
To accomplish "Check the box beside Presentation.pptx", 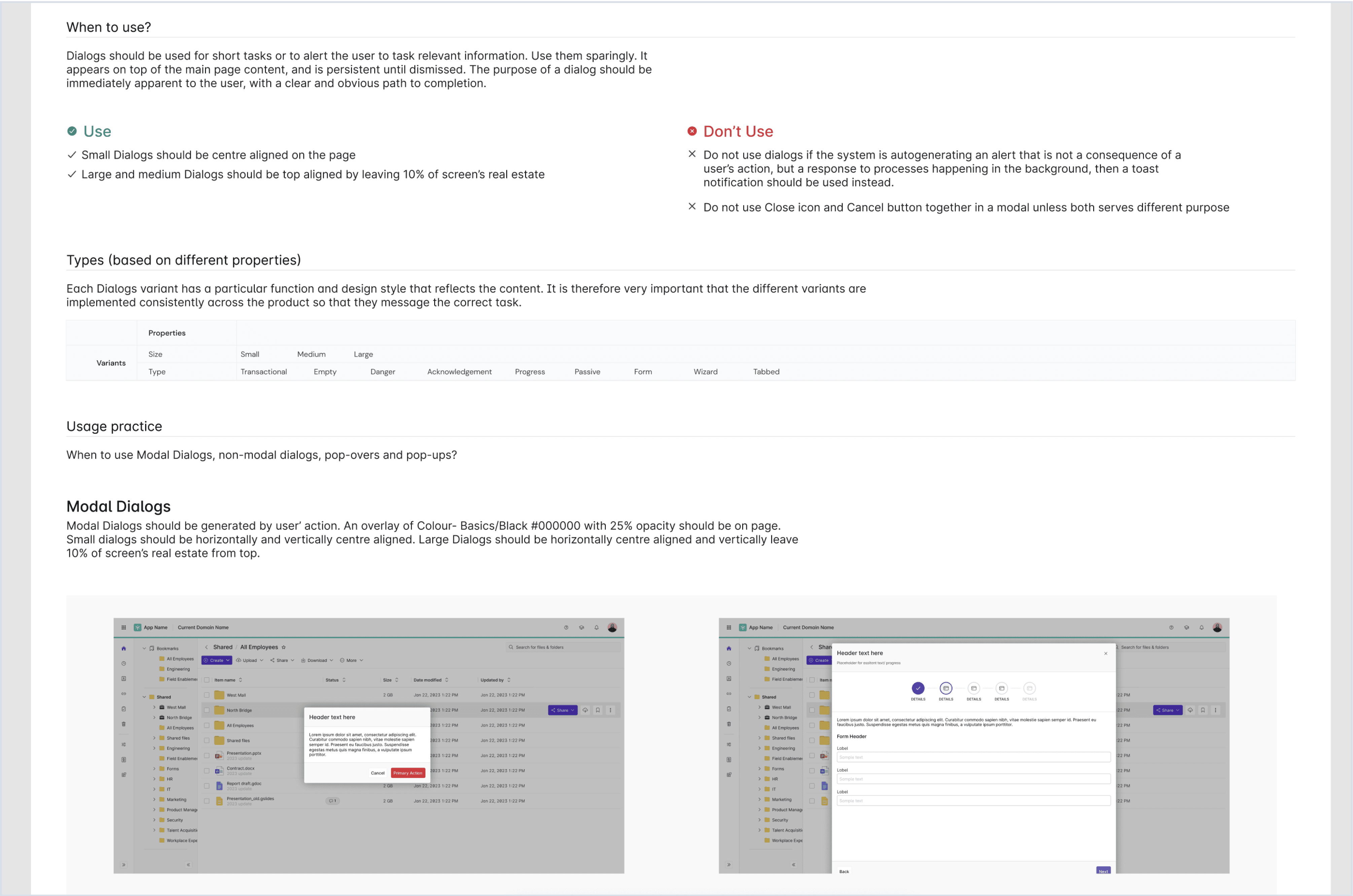I will (207, 755).
